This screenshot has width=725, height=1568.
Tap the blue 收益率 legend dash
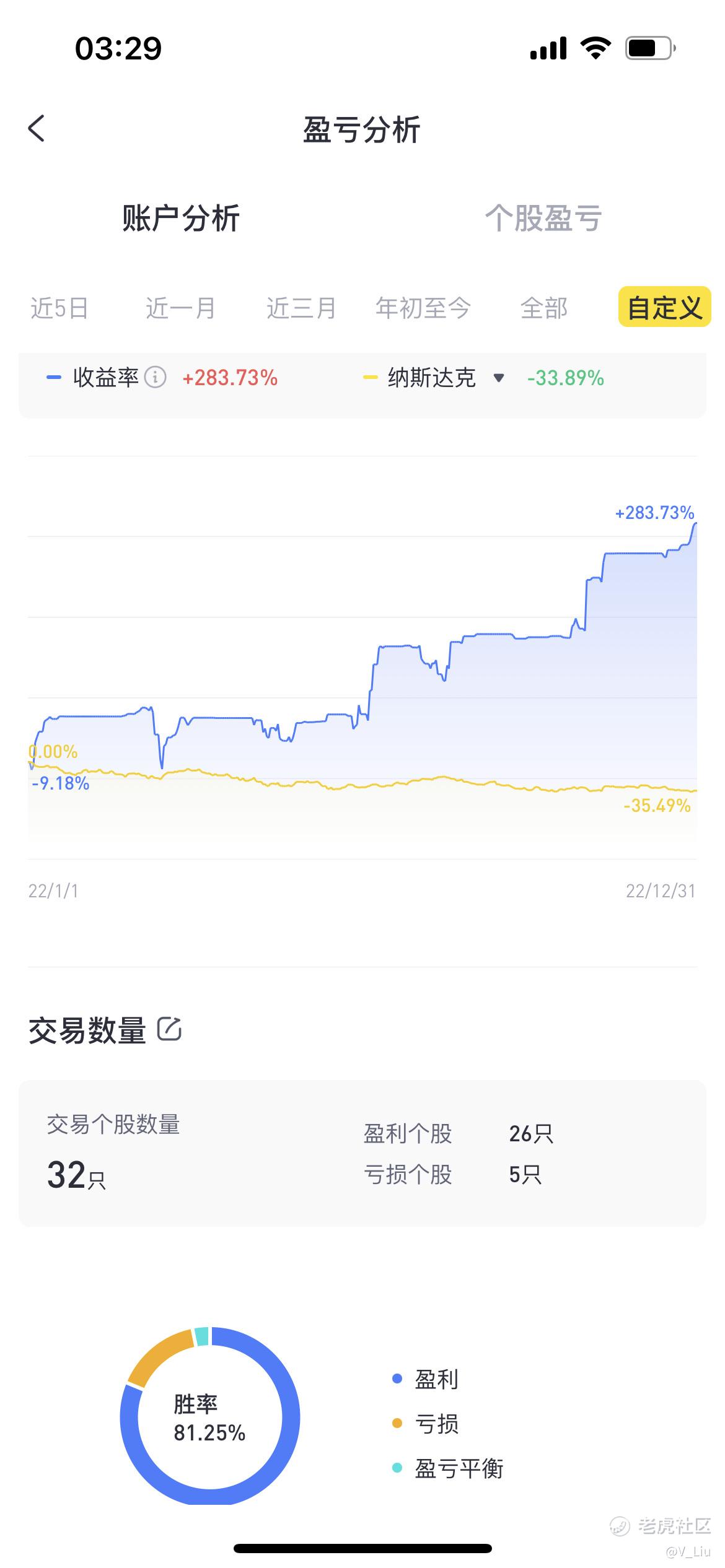54,377
